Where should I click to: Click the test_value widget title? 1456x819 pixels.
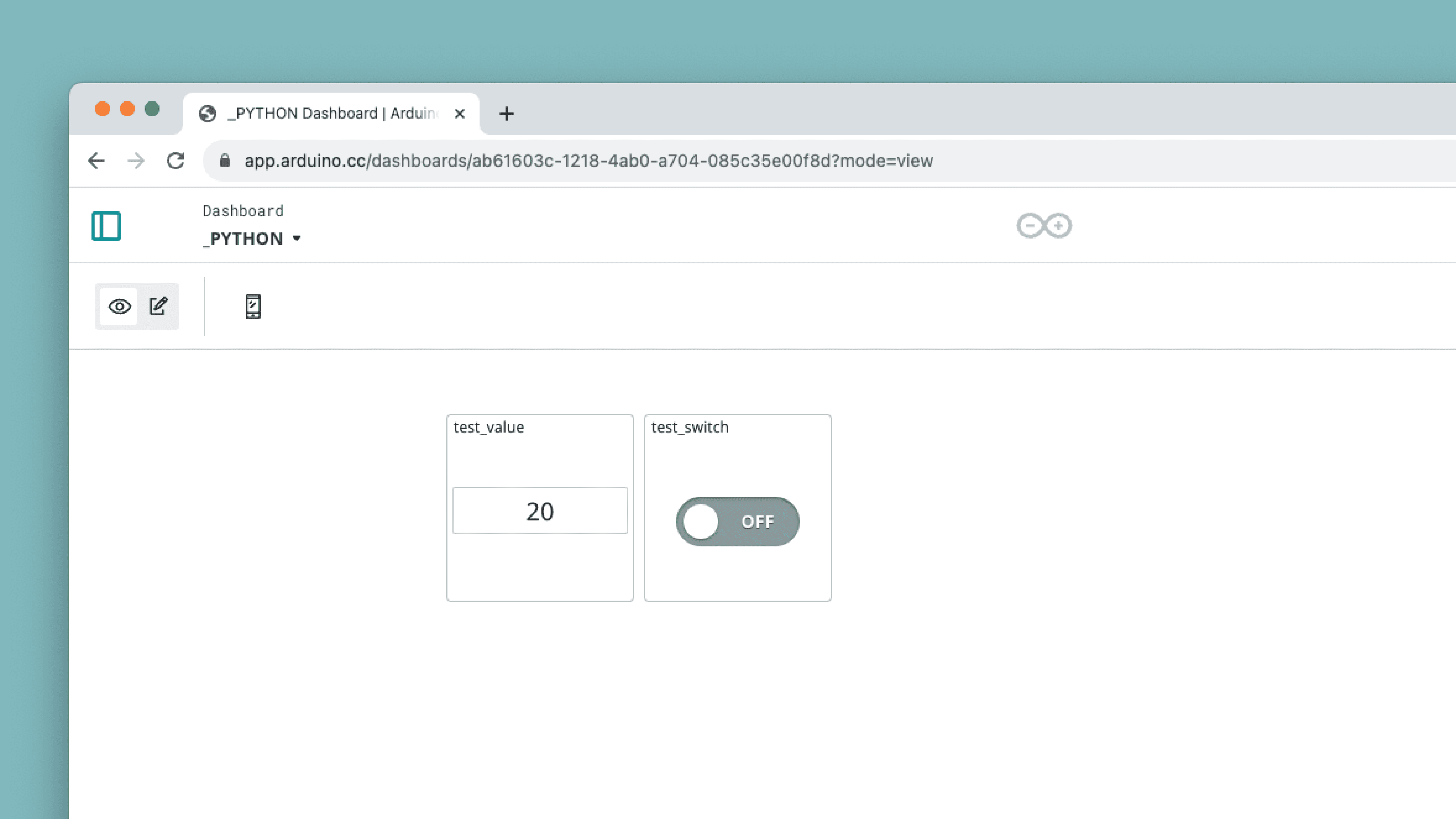coord(488,427)
